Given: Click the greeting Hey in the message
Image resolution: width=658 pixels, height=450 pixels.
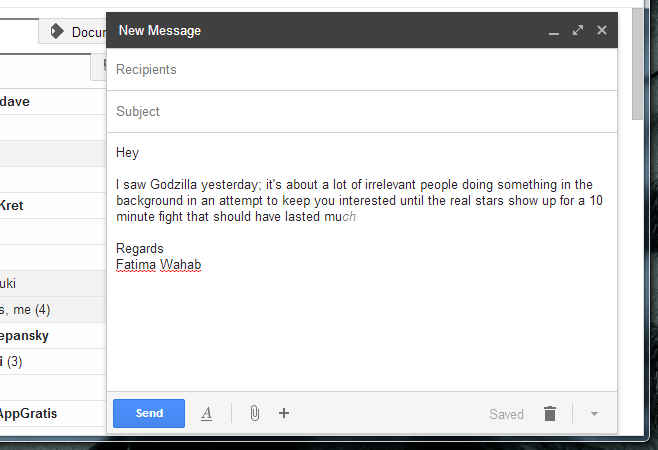Looking at the screenshot, I should [x=128, y=152].
